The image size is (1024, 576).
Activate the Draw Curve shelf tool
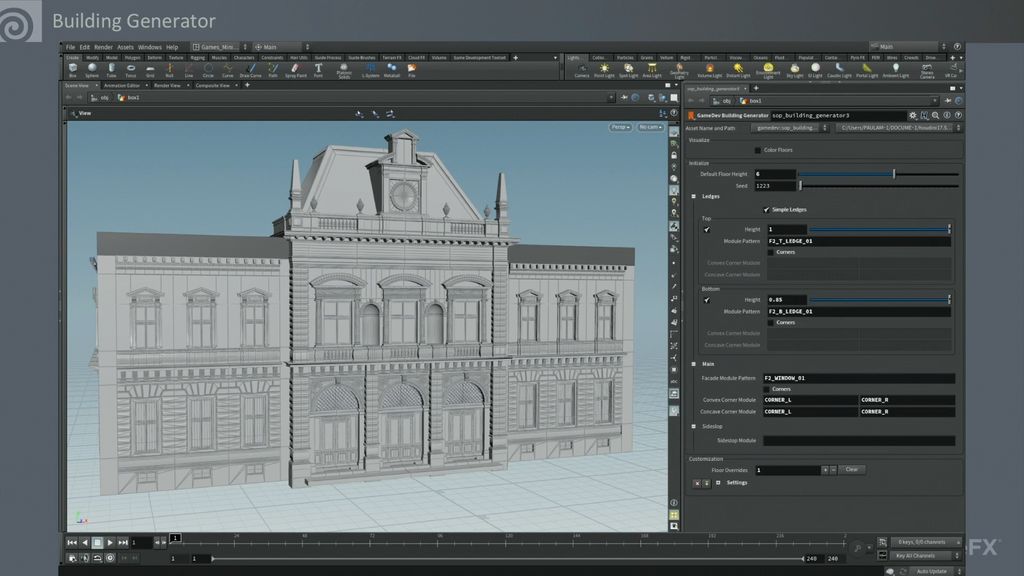(249, 70)
